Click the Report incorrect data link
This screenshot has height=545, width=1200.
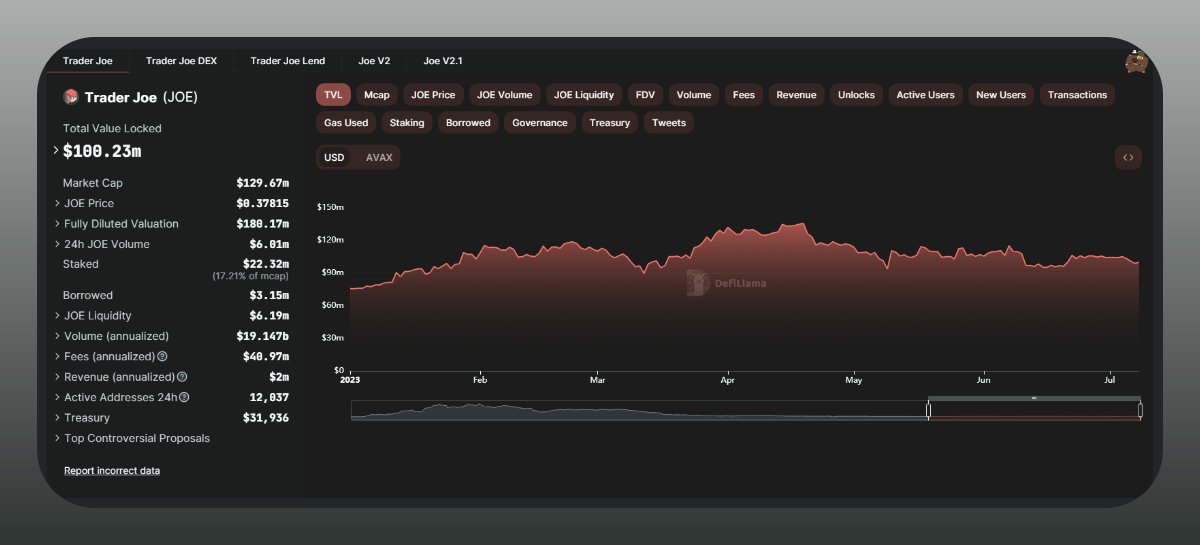[112, 470]
